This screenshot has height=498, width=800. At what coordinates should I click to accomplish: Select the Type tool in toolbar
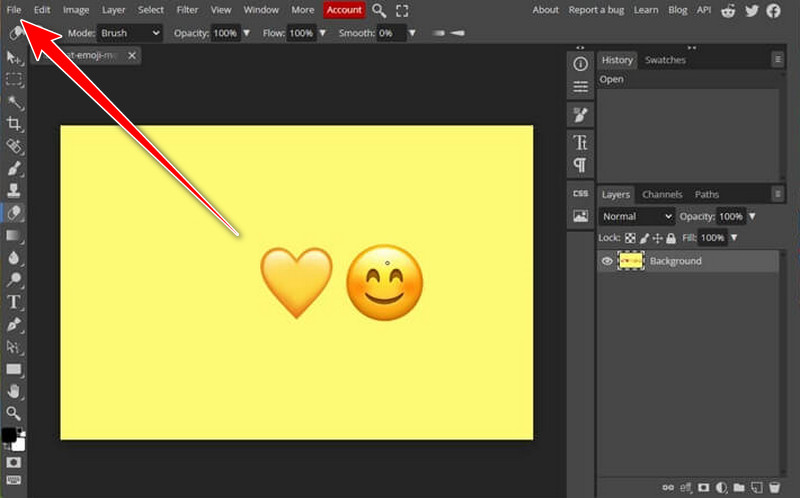14,302
